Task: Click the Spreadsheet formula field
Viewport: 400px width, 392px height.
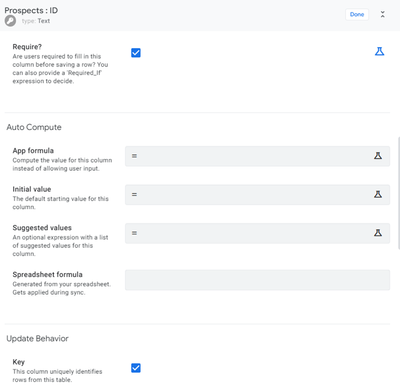Action: [x=257, y=280]
